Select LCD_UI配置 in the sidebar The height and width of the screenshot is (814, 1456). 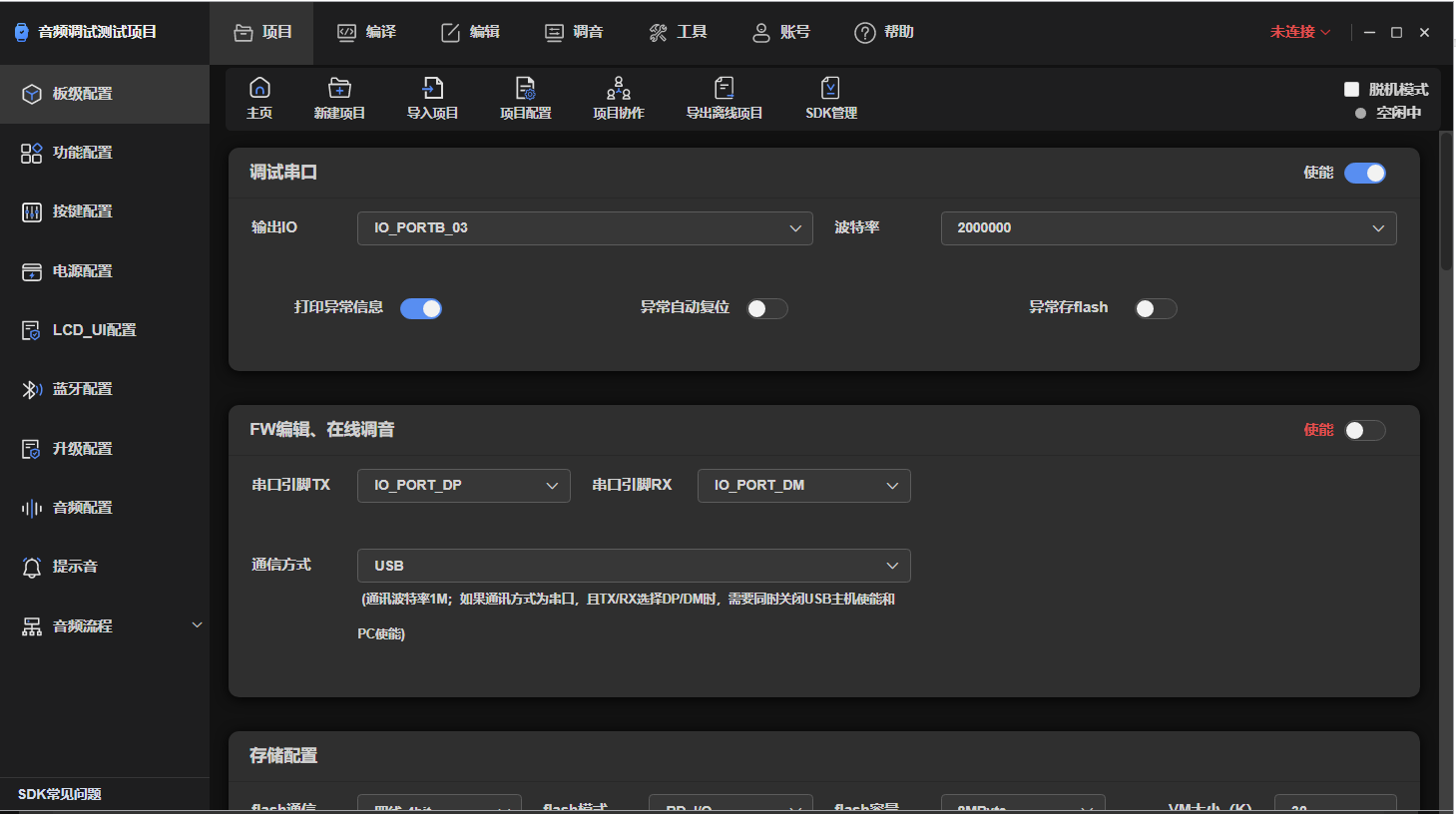coord(105,330)
